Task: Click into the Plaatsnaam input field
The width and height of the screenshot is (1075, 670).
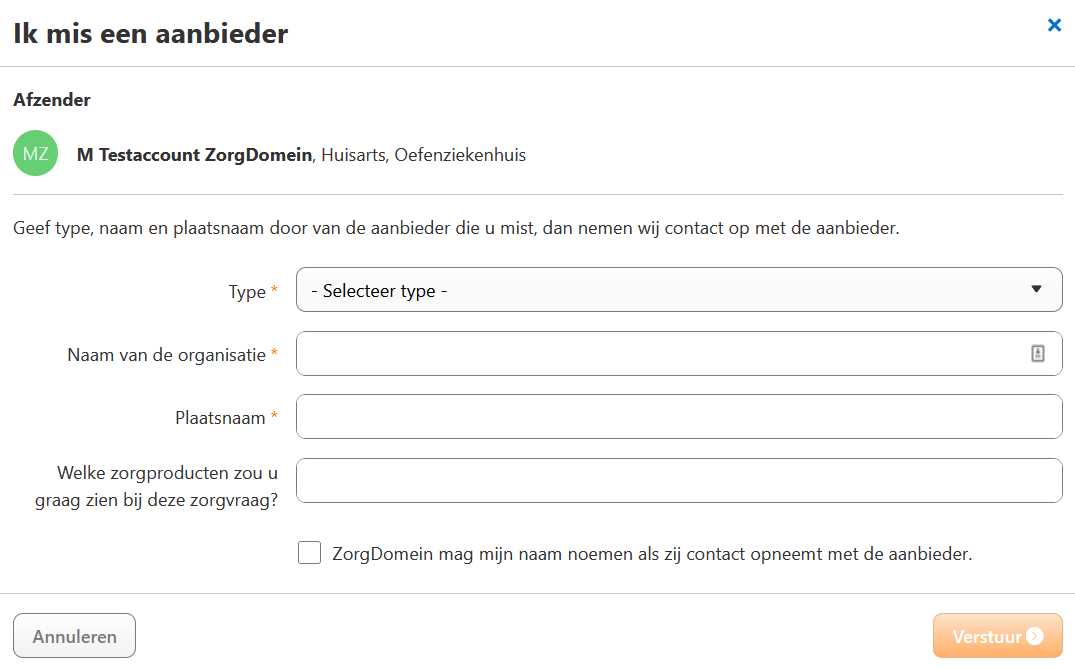Action: (679, 416)
